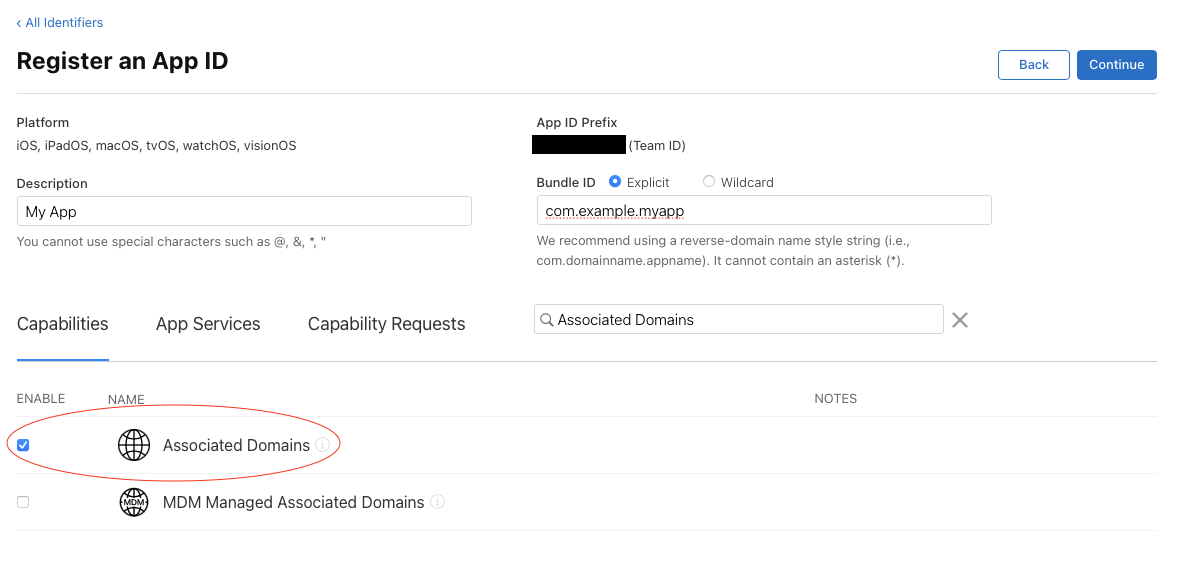This screenshot has width=1187, height=582.
Task: Open the Capability Requests tab
Action: click(x=386, y=323)
